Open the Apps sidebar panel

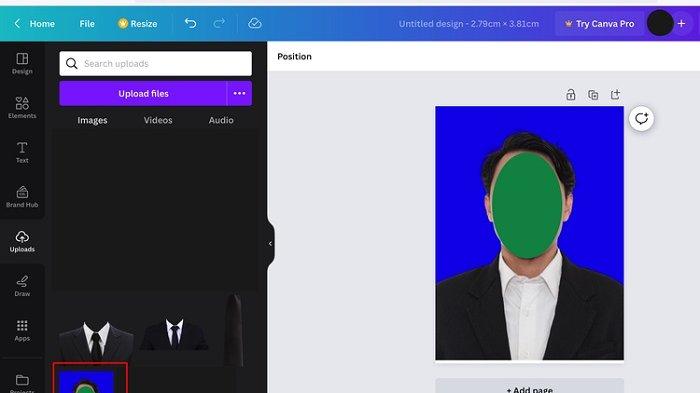pyautogui.click(x=22, y=331)
